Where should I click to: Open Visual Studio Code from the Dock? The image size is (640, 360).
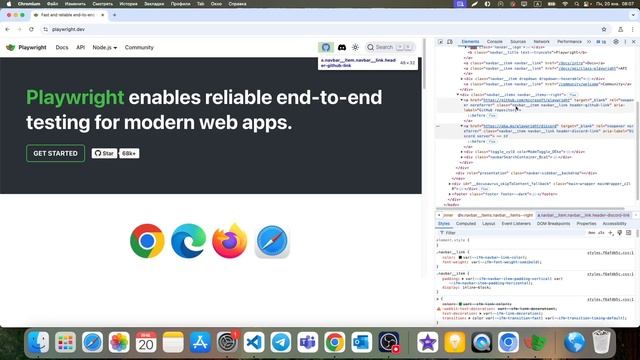pyautogui.click(x=254, y=342)
